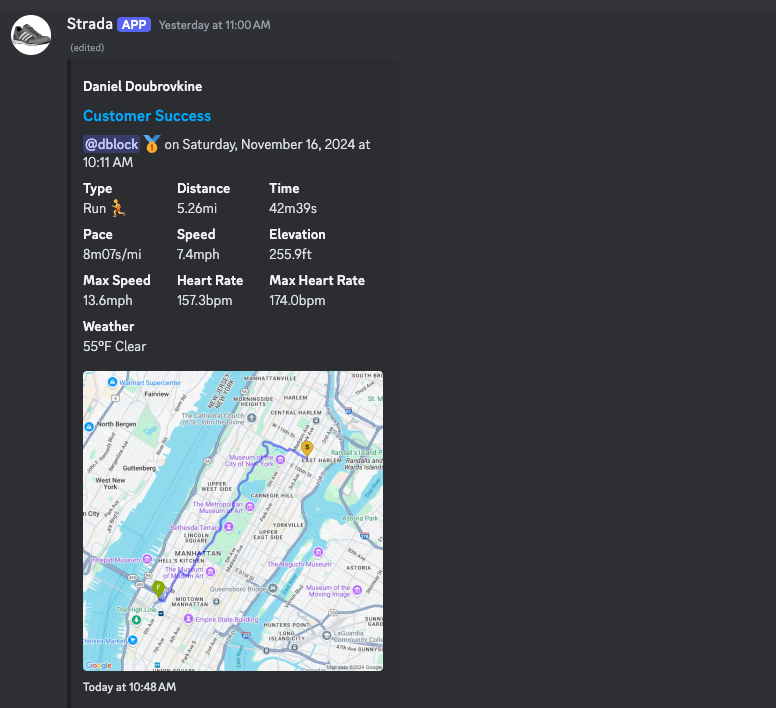This screenshot has width=776, height=708.
Task: Select the 8m07s/mi pace value
Action: click(112, 254)
